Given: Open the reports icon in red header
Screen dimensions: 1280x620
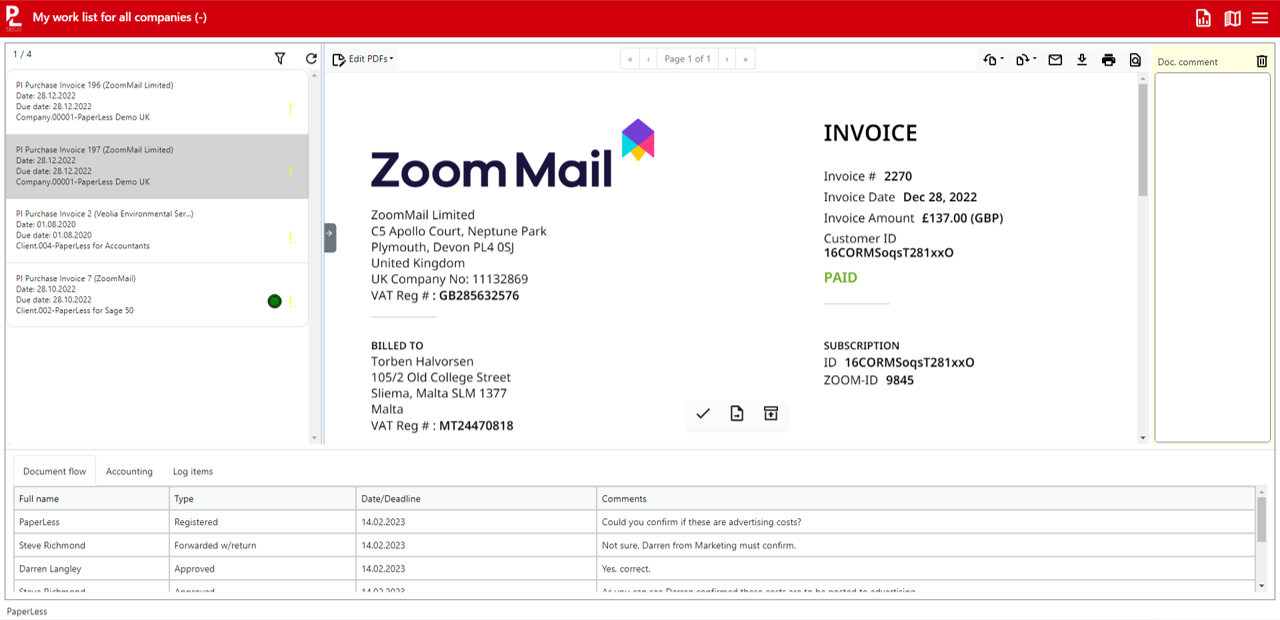Looking at the screenshot, I should [x=1203, y=18].
